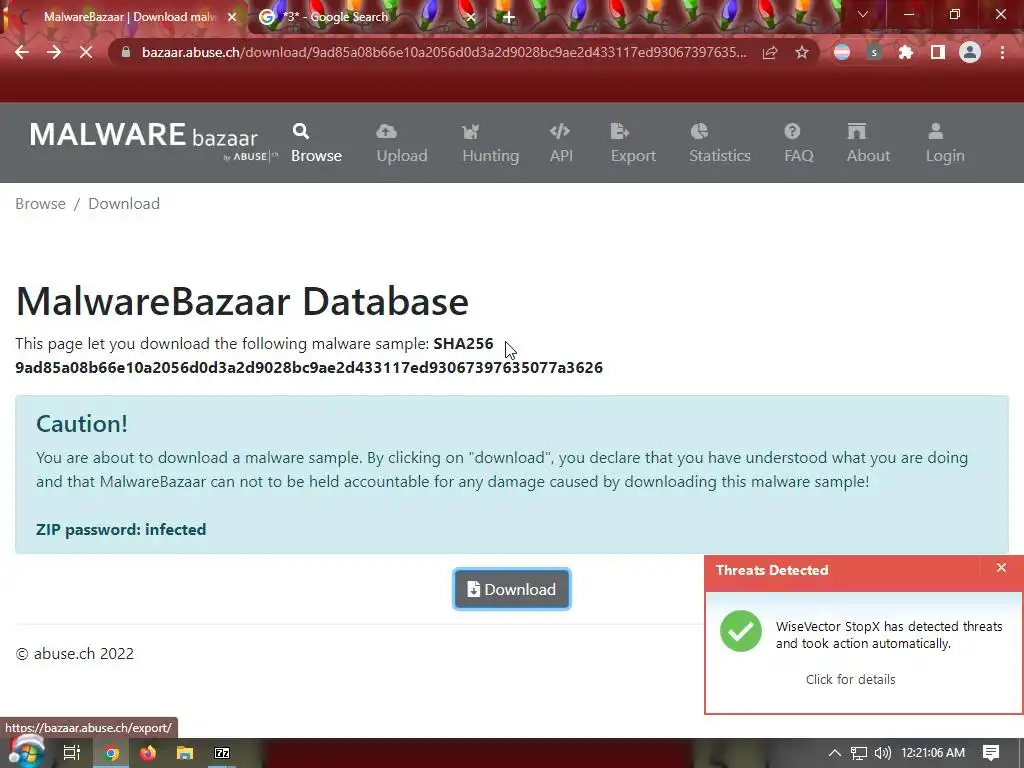Open the Chrome three-dot menu

1002,52
